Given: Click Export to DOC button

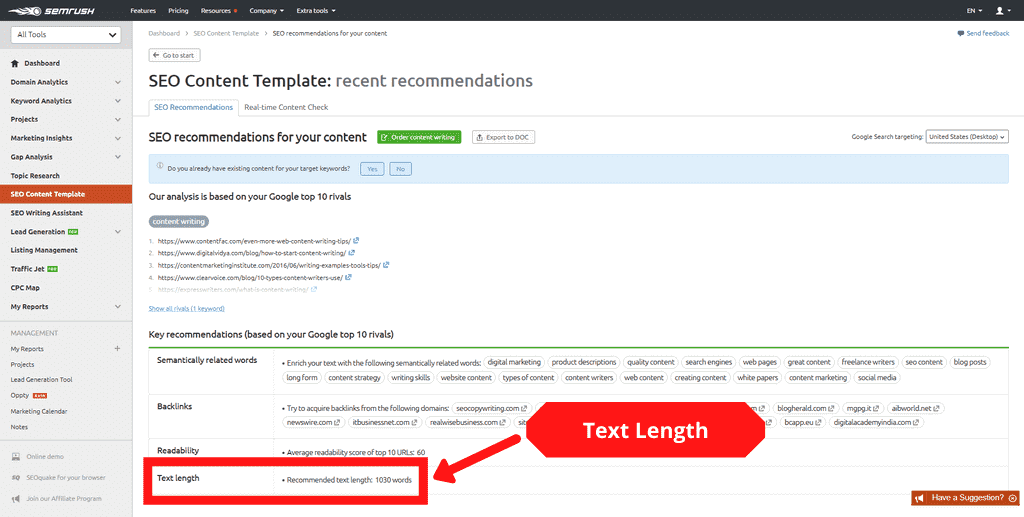Looking at the screenshot, I should point(504,137).
